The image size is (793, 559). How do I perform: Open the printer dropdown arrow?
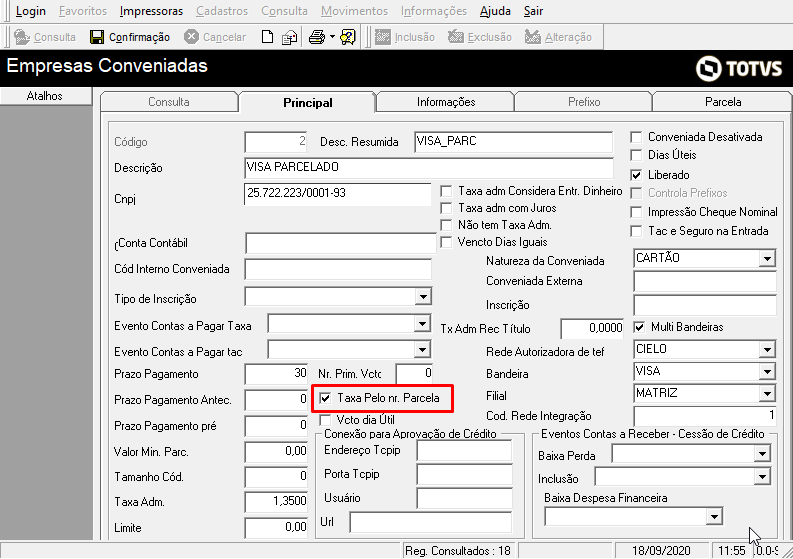pyautogui.click(x=332, y=37)
